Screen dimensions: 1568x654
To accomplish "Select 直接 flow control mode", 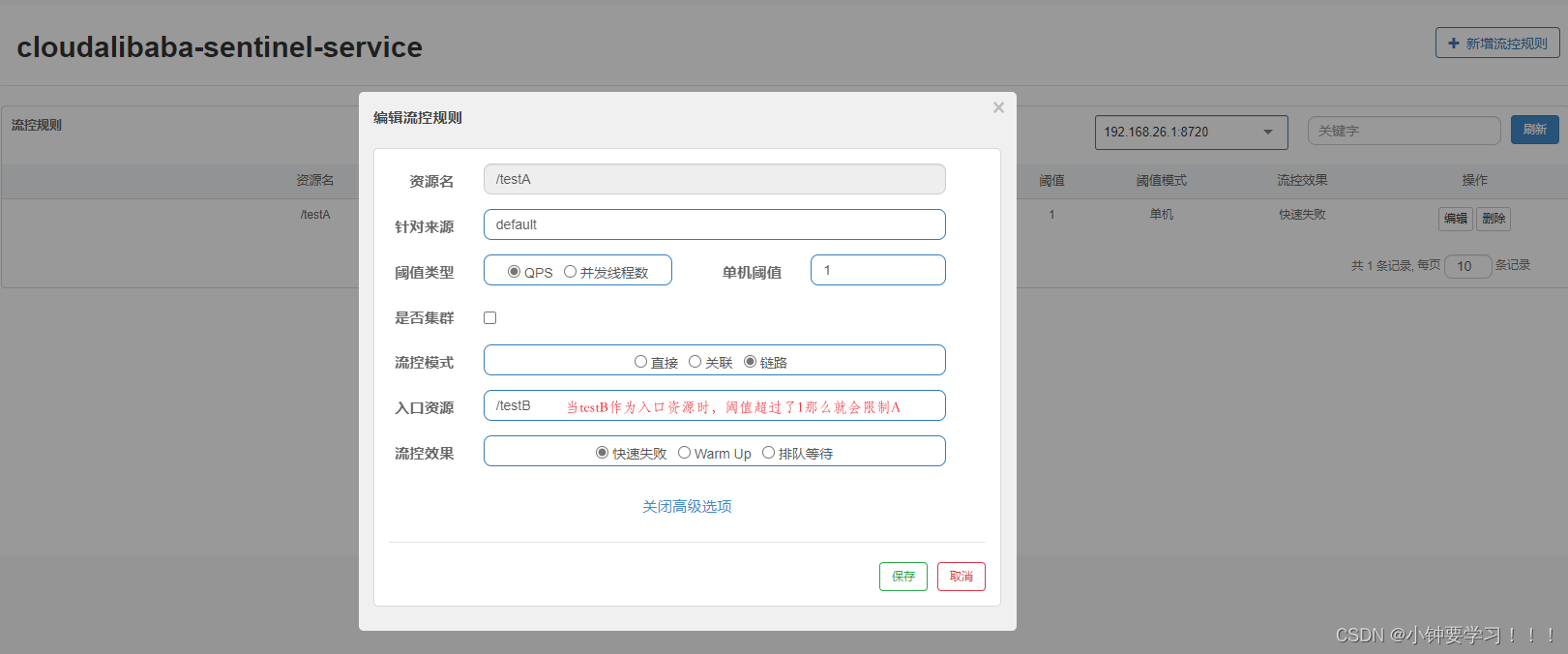I will [640, 362].
